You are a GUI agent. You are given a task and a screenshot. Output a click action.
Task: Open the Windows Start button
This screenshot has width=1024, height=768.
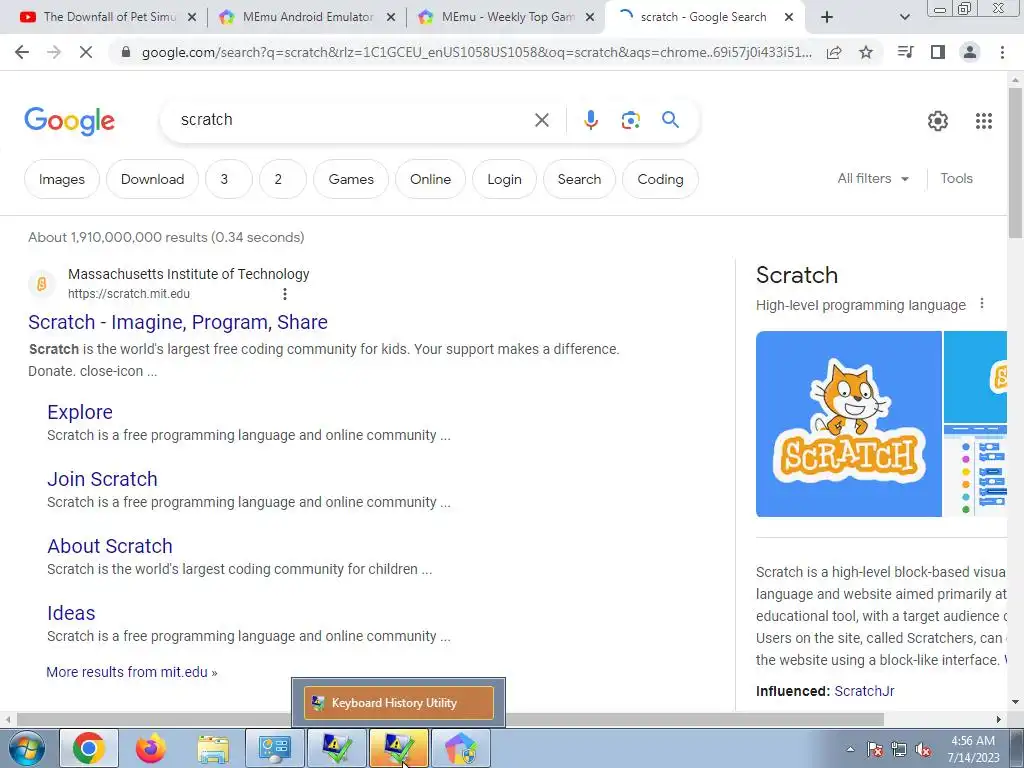click(x=26, y=748)
